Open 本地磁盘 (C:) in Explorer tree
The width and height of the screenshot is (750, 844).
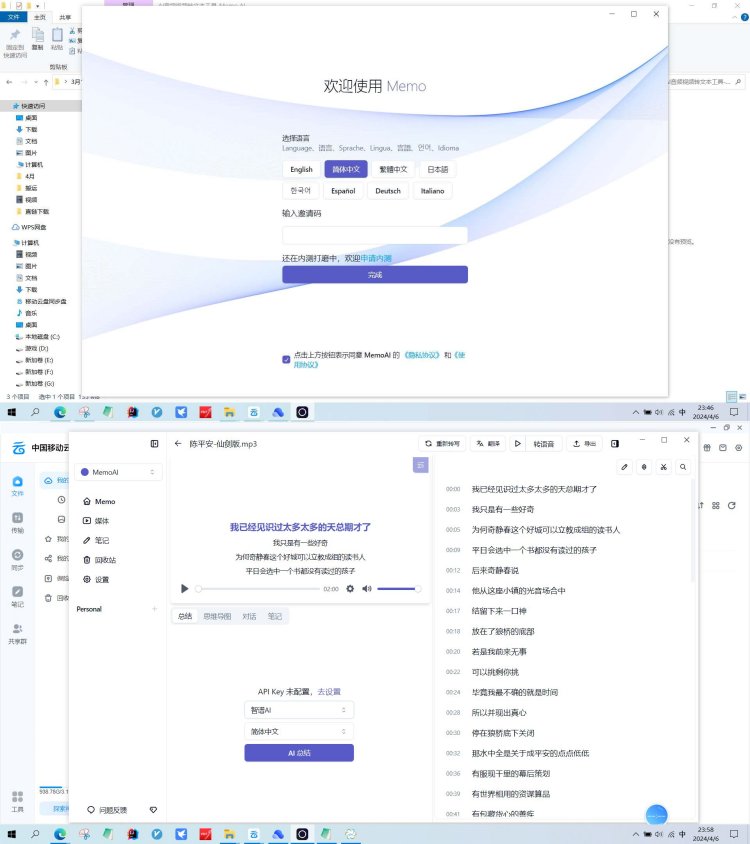click(x=38, y=336)
